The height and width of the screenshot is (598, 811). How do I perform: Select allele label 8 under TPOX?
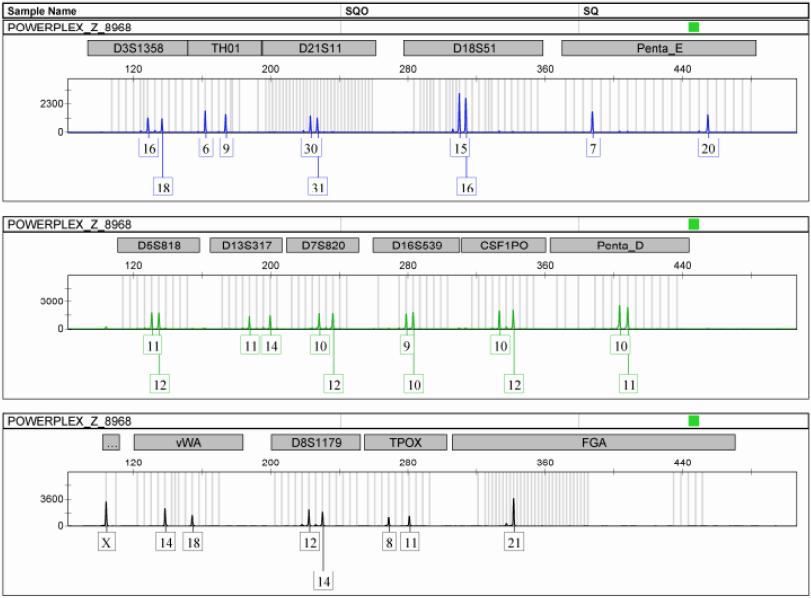point(389,542)
